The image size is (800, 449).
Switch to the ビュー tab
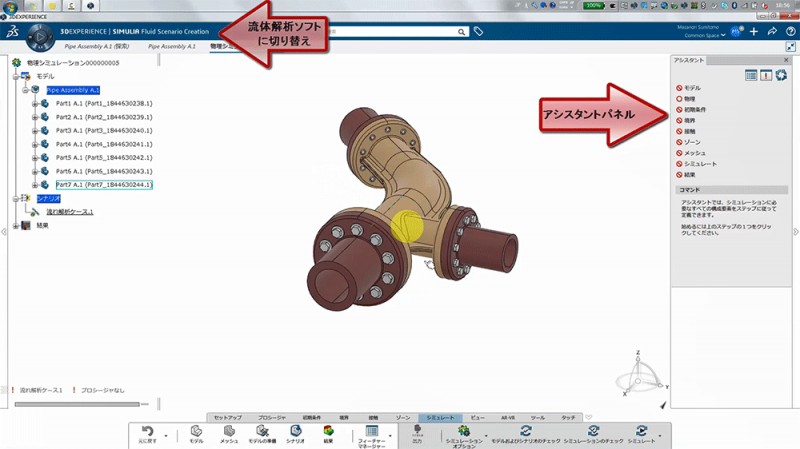pyautogui.click(x=478, y=417)
